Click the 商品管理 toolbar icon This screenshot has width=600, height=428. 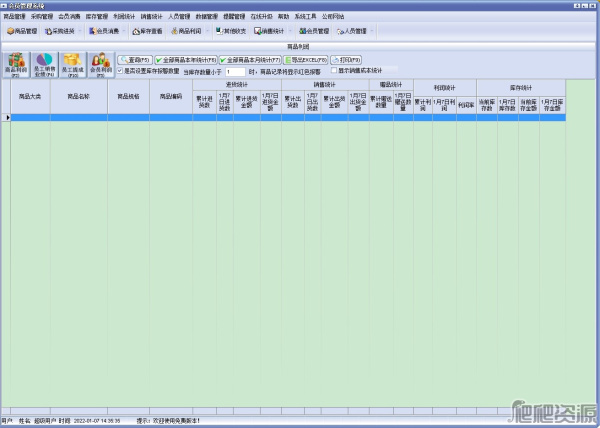coord(20,31)
